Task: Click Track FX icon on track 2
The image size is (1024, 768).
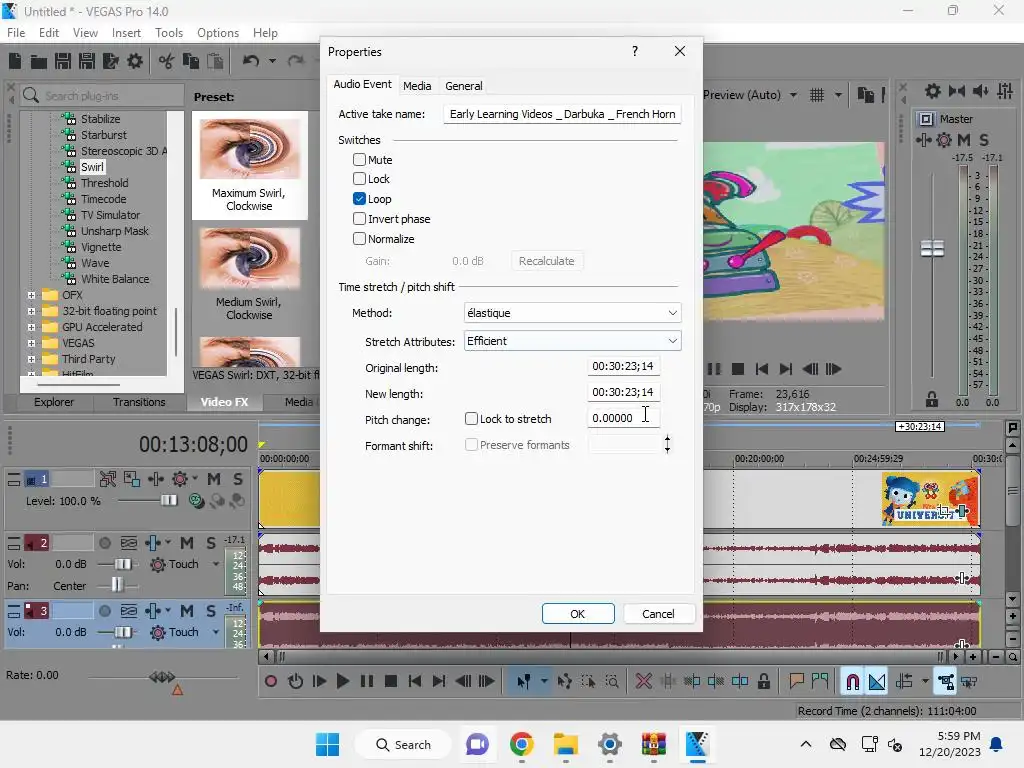Action: pos(153,543)
